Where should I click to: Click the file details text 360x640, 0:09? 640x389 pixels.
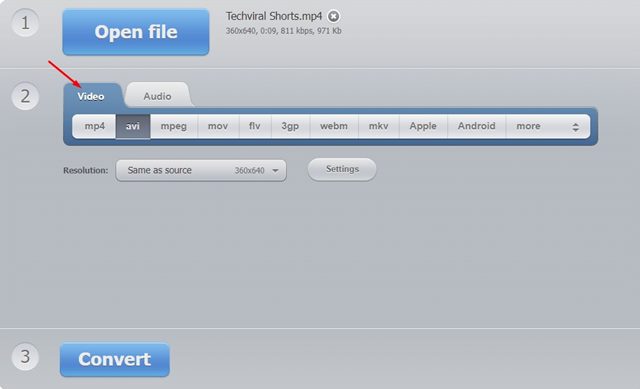tap(284, 31)
